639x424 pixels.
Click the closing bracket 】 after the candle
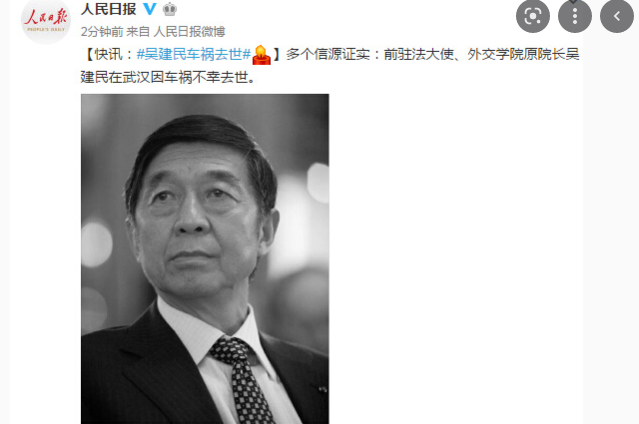coord(276,54)
